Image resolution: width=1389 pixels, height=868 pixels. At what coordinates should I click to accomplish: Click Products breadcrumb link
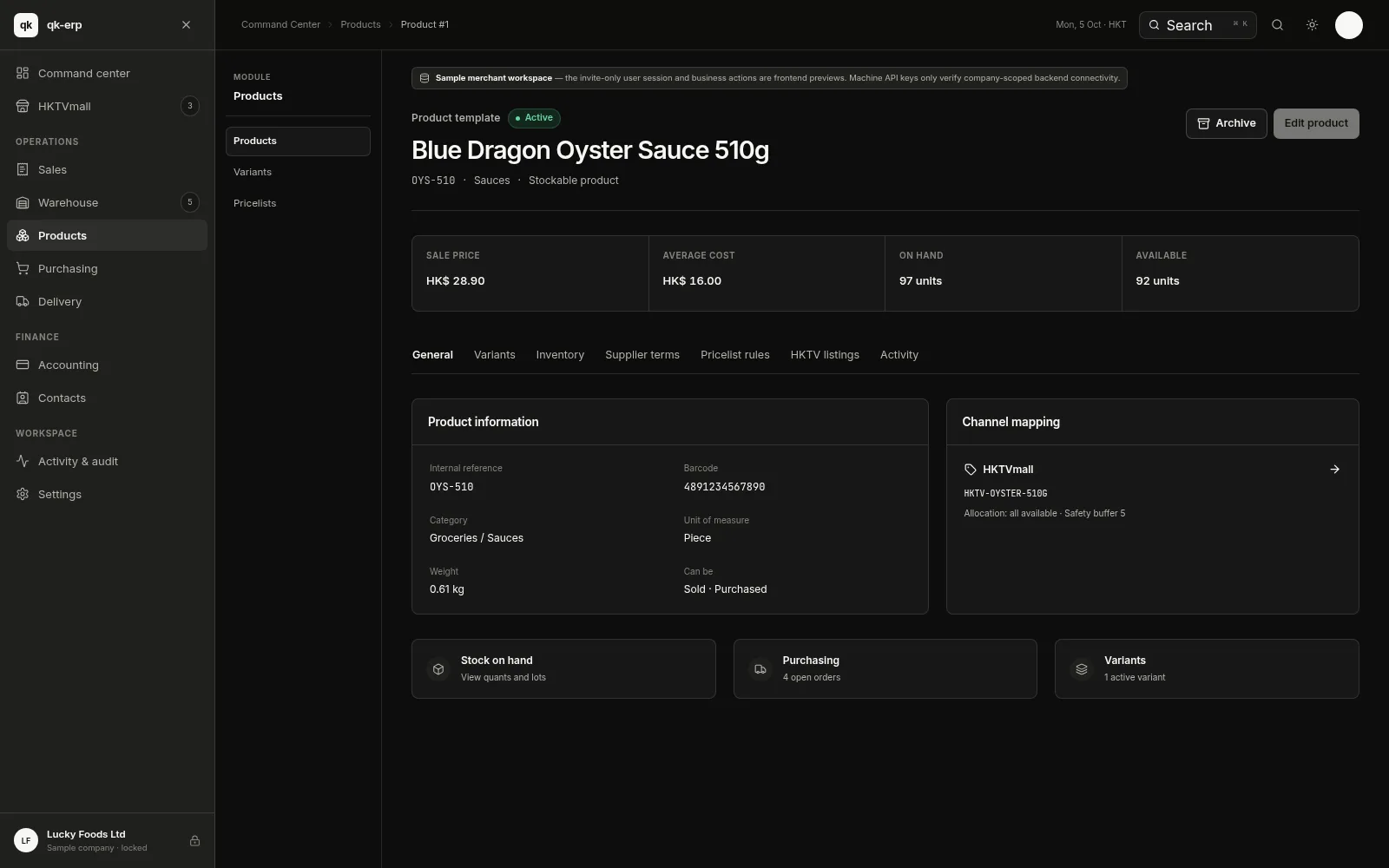[360, 24]
